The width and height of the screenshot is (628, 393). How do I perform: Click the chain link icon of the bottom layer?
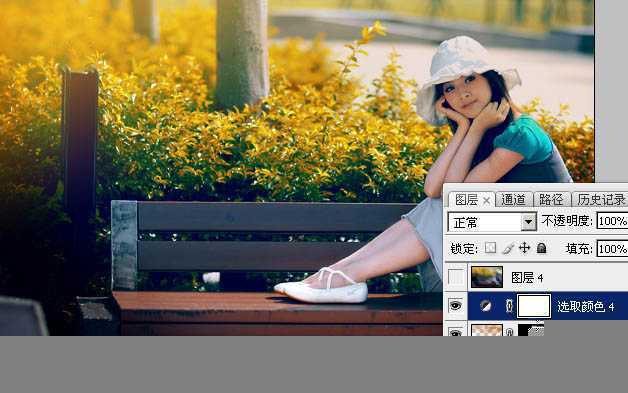click(x=509, y=331)
